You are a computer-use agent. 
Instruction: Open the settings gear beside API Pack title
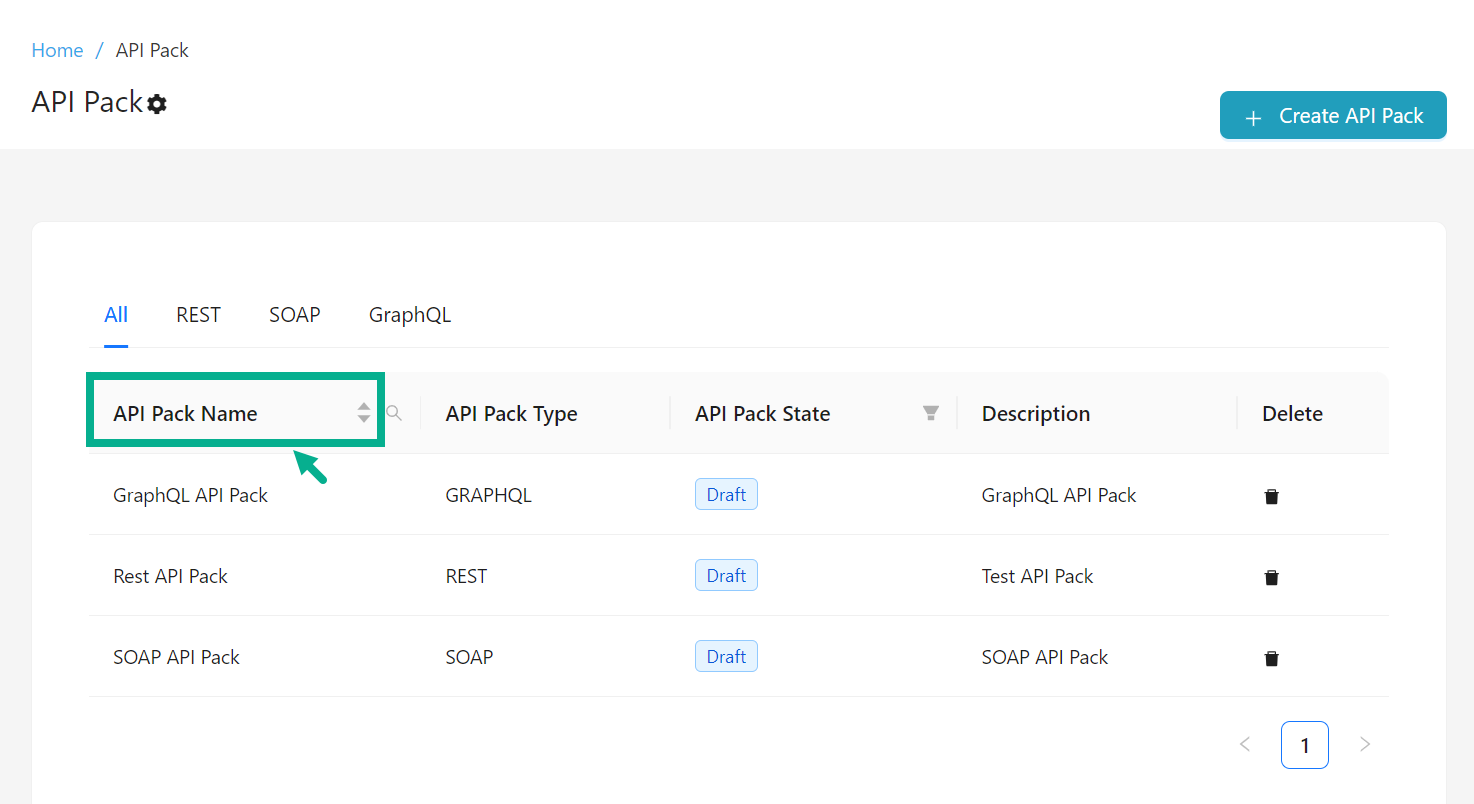[157, 104]
